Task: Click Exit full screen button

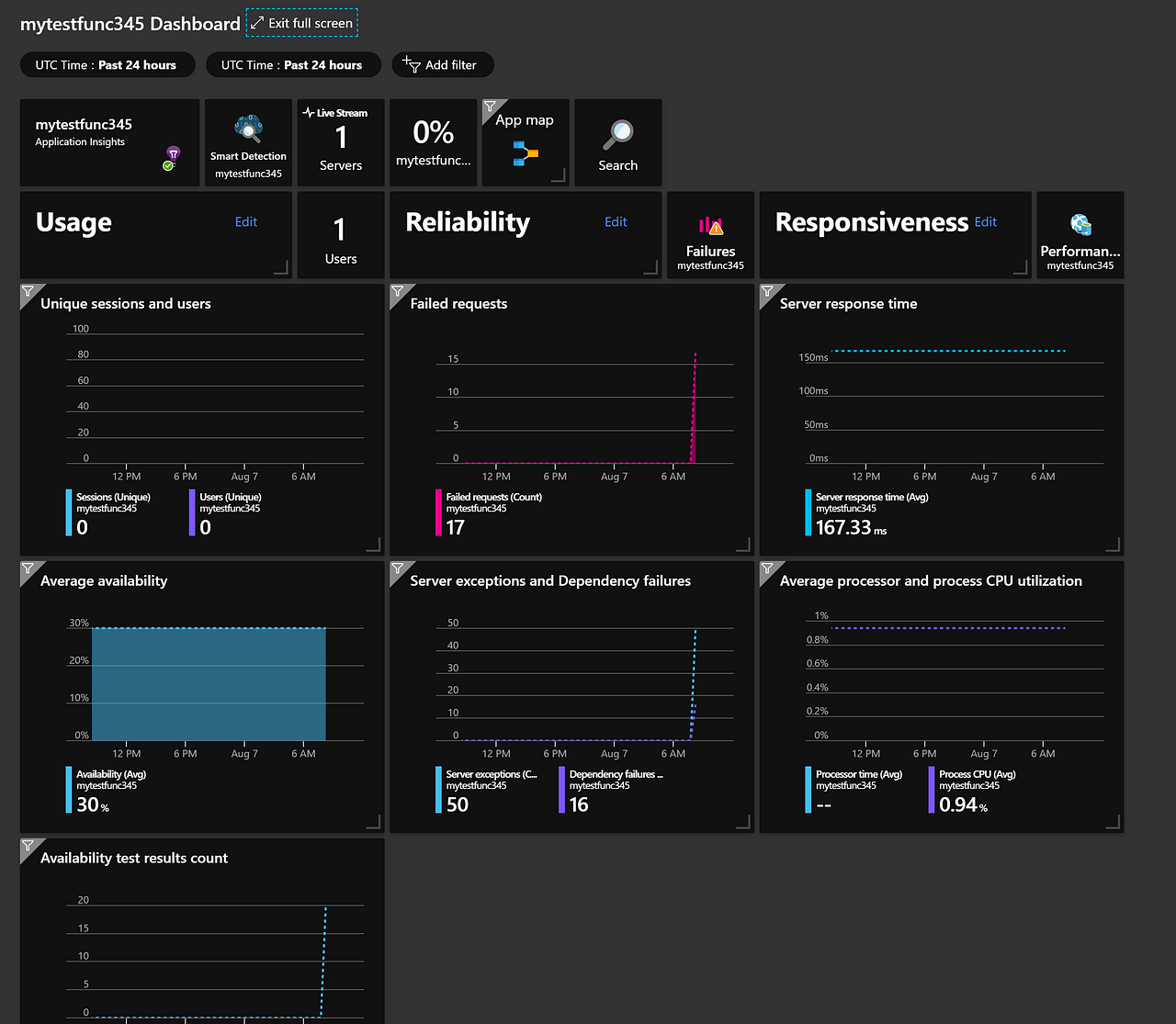Action: coord(302,23)
